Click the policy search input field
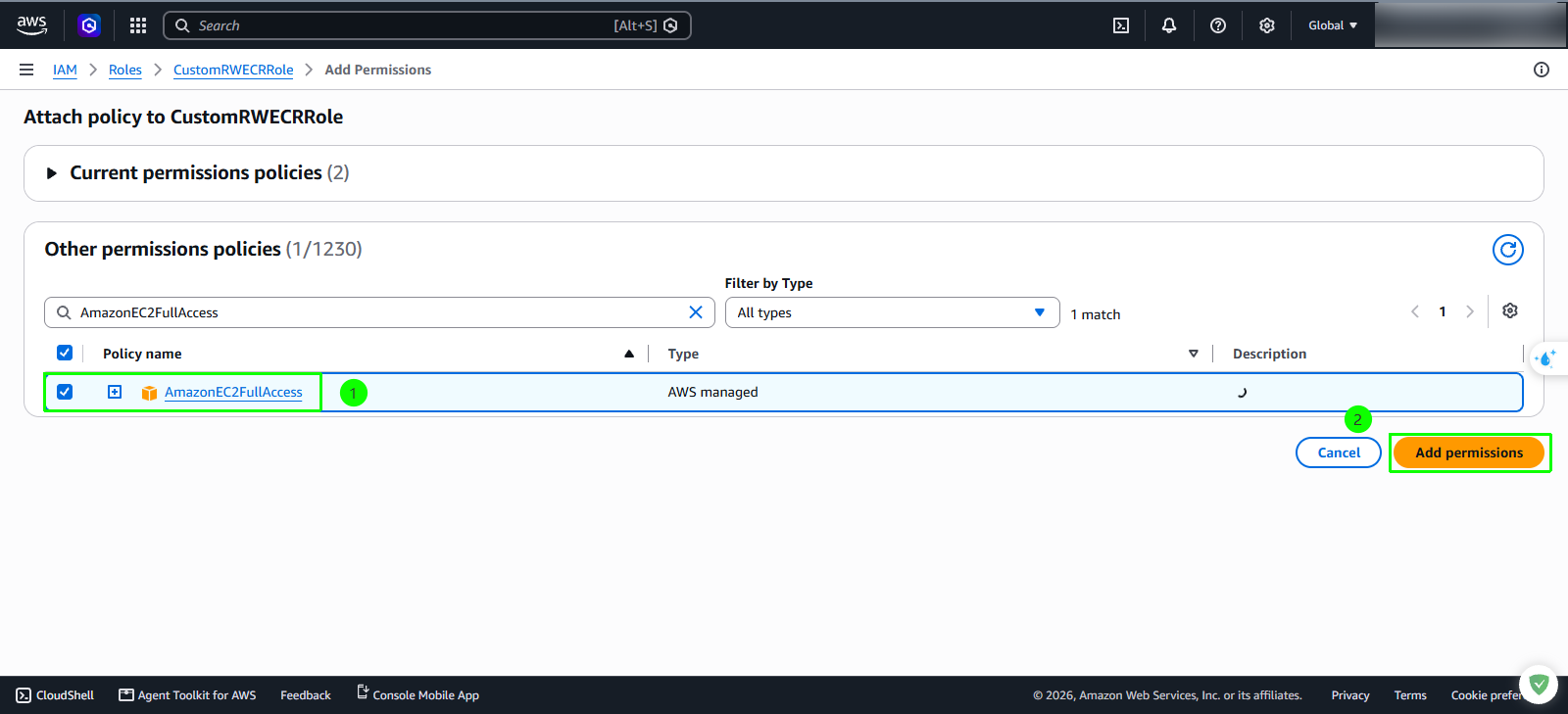The height and width of the screenshot is (714, 1568). pos(379,312)
